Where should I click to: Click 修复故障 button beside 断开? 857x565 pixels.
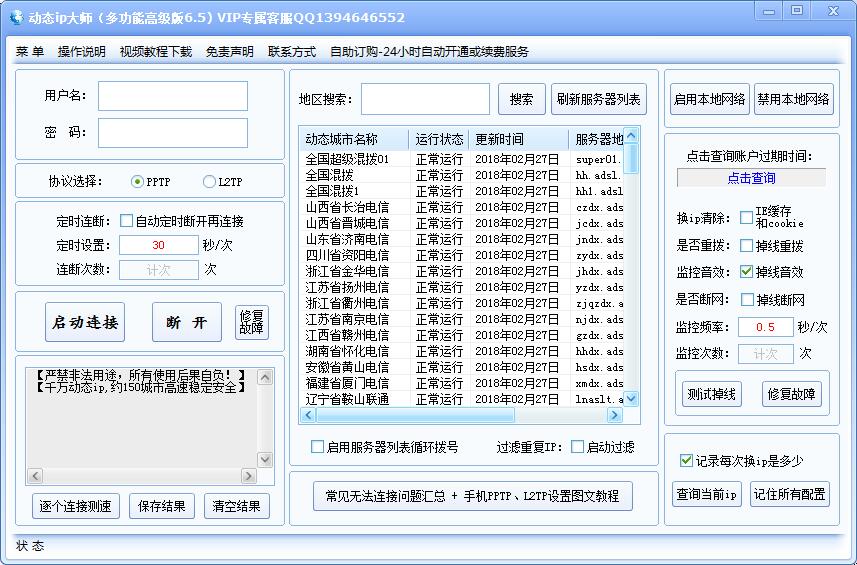(251, 322)
